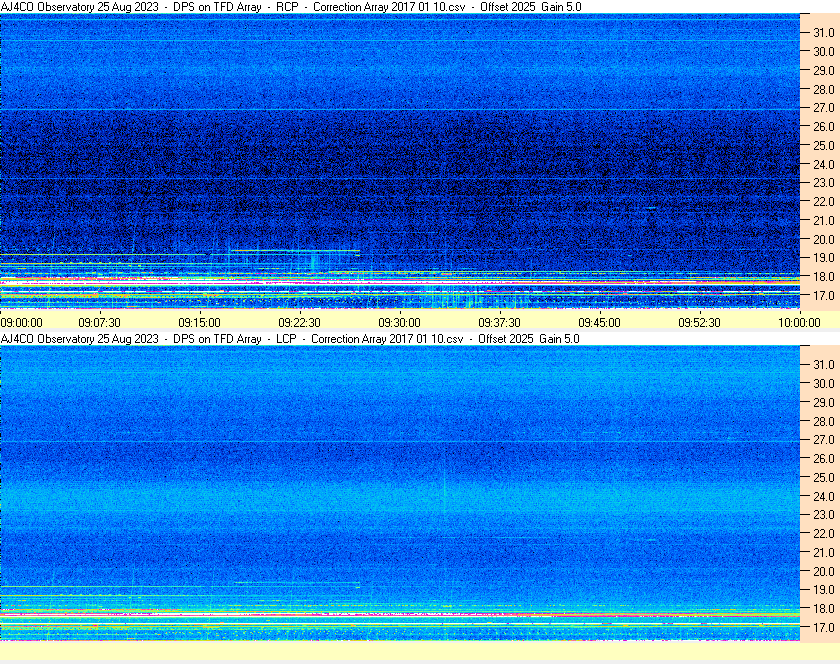Click the 21.0 frequency label in LCP chart

click(x=824, y=553)
